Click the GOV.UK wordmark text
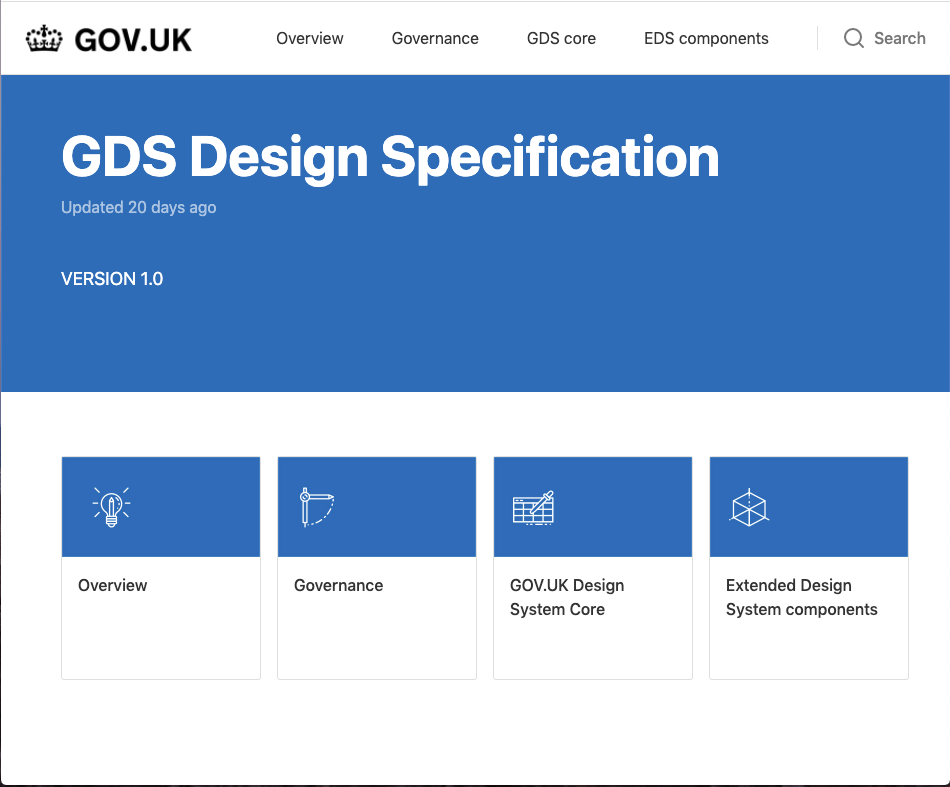The image size is (950, 787). pyautogui.click(x=133, y=39)
